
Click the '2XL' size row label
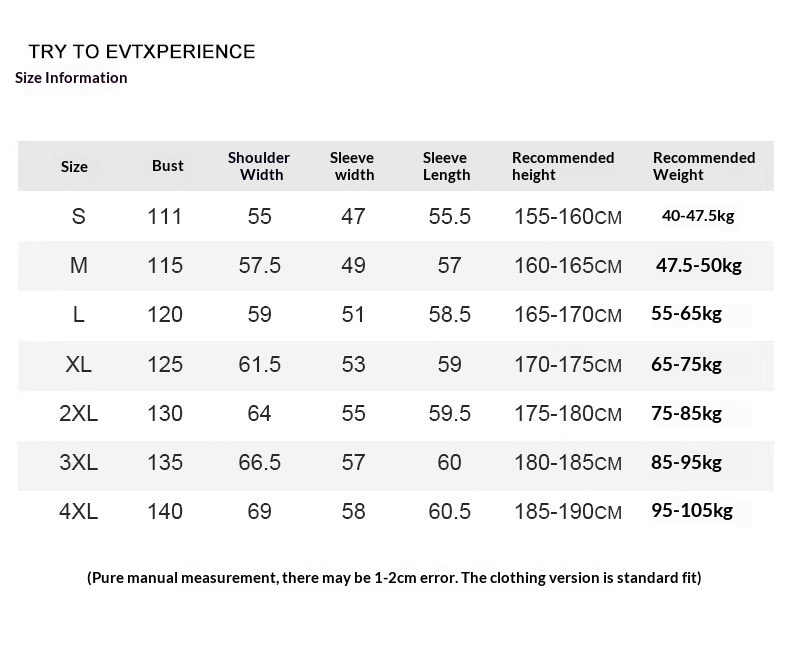(x=79, y=413)
